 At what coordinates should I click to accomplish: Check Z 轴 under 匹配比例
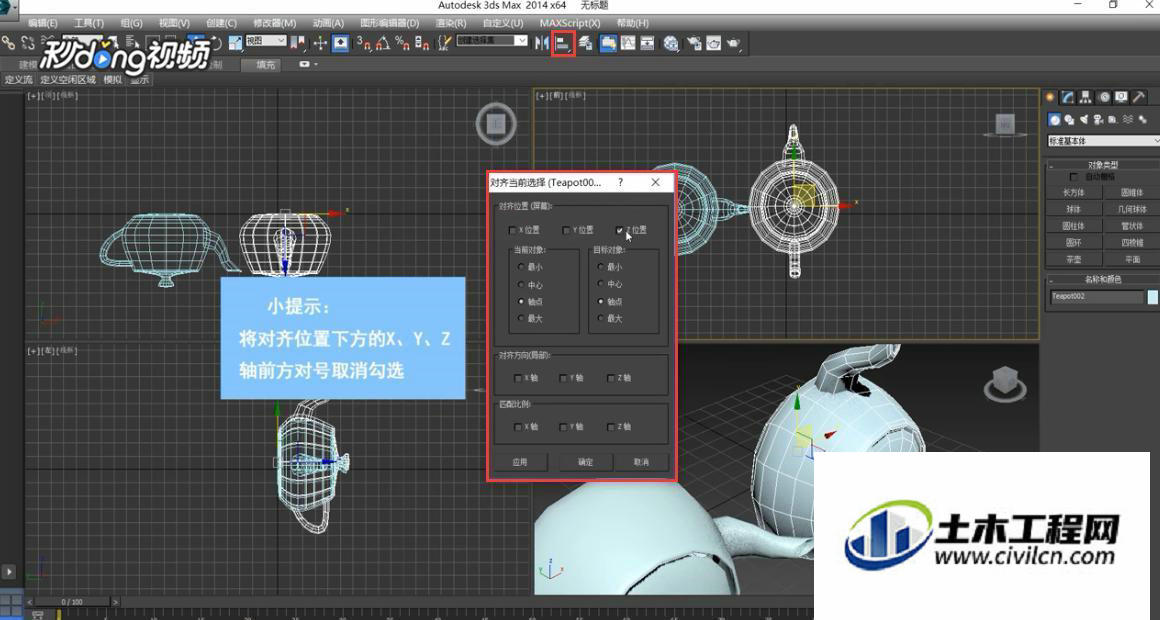[611, 427]
